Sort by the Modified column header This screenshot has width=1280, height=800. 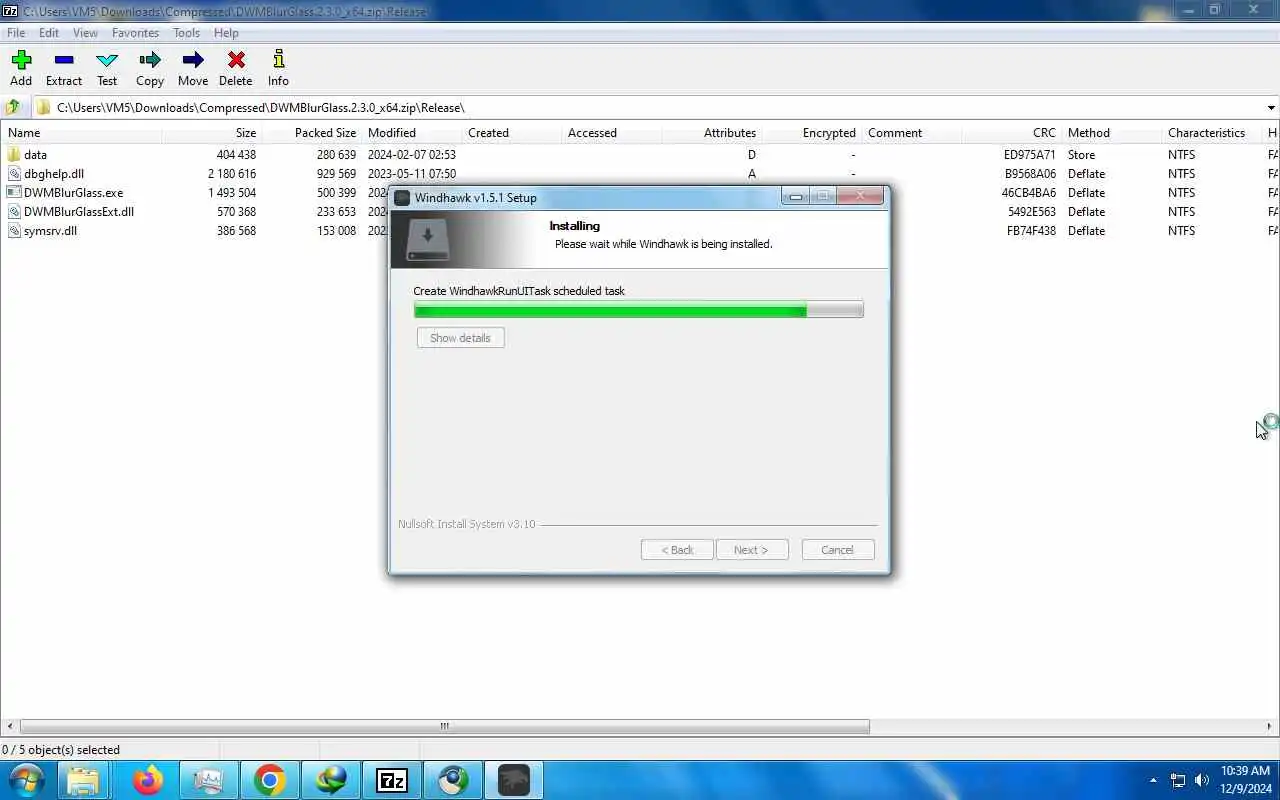click(411, 133)
